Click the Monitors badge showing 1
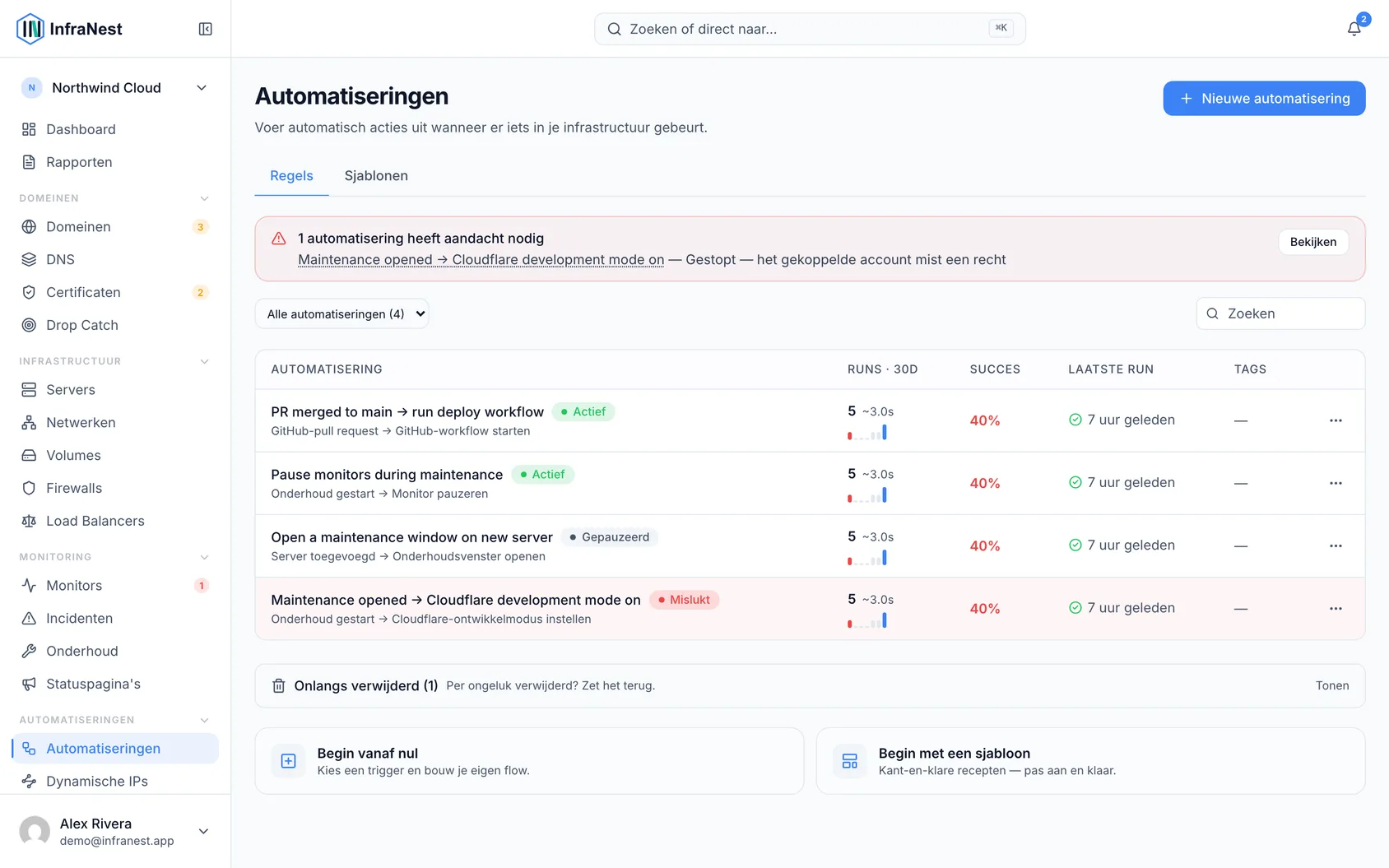1389x868 pixels. tap(201, 586)
